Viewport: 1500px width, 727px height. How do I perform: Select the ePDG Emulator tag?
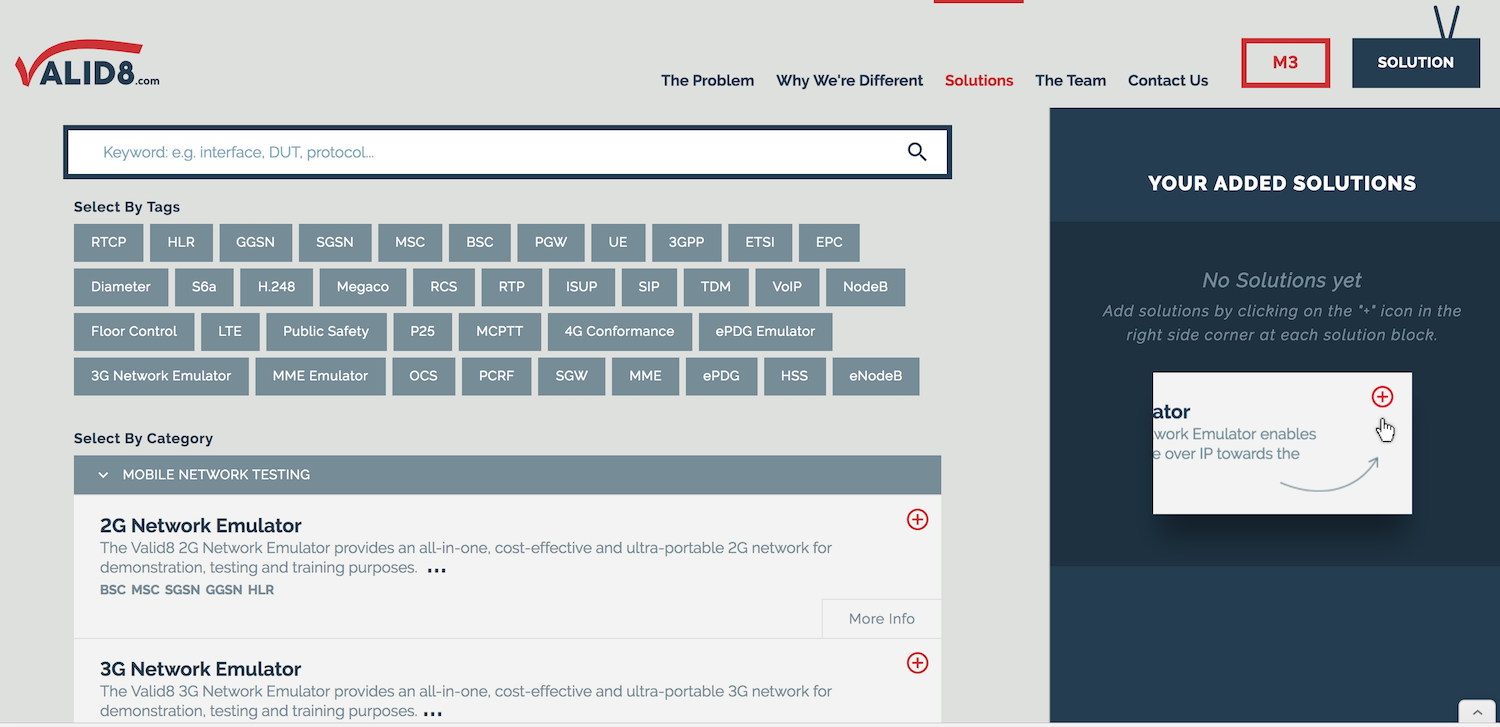coord(765,331)
